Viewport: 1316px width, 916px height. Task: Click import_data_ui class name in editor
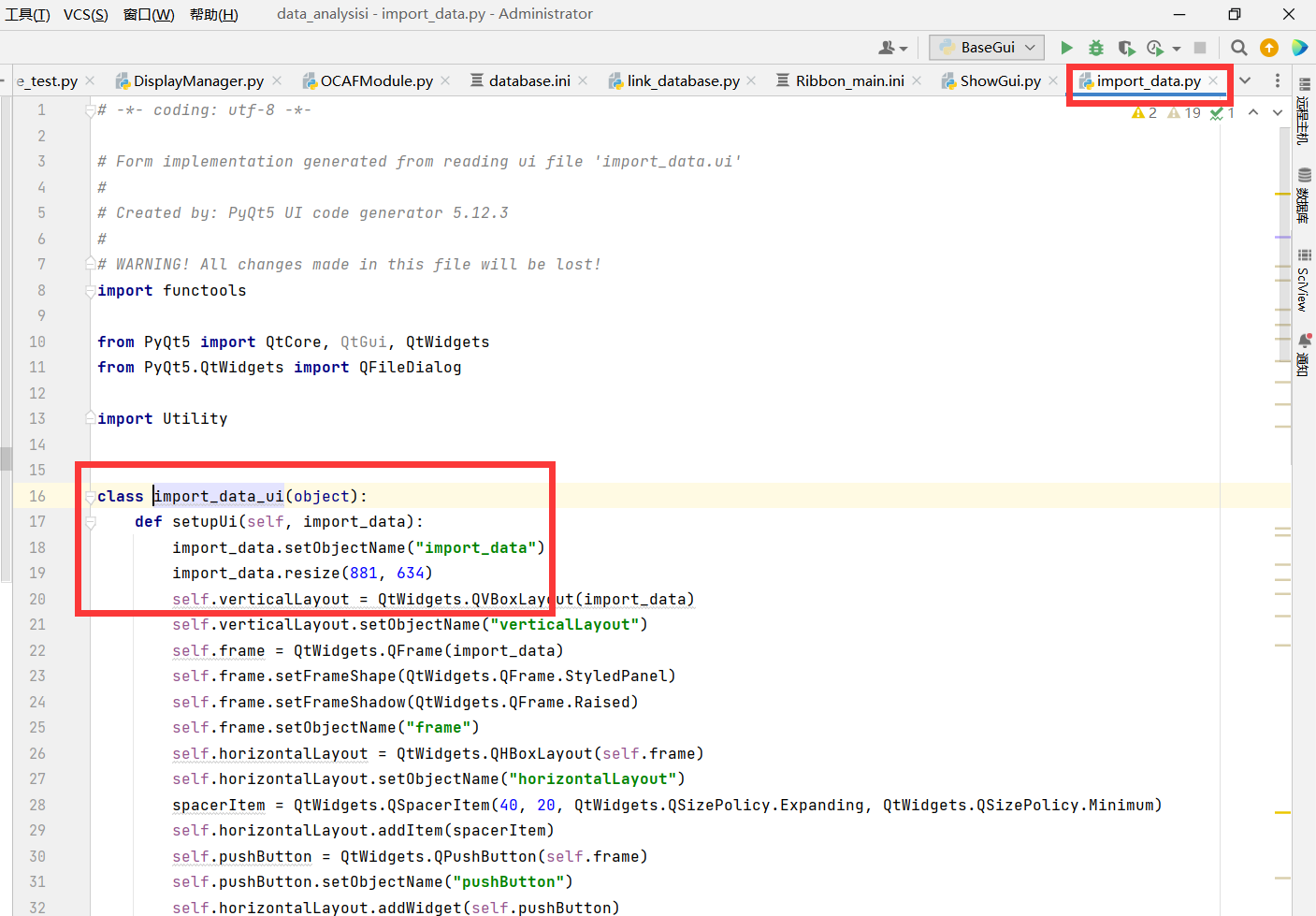pos(219,496)
